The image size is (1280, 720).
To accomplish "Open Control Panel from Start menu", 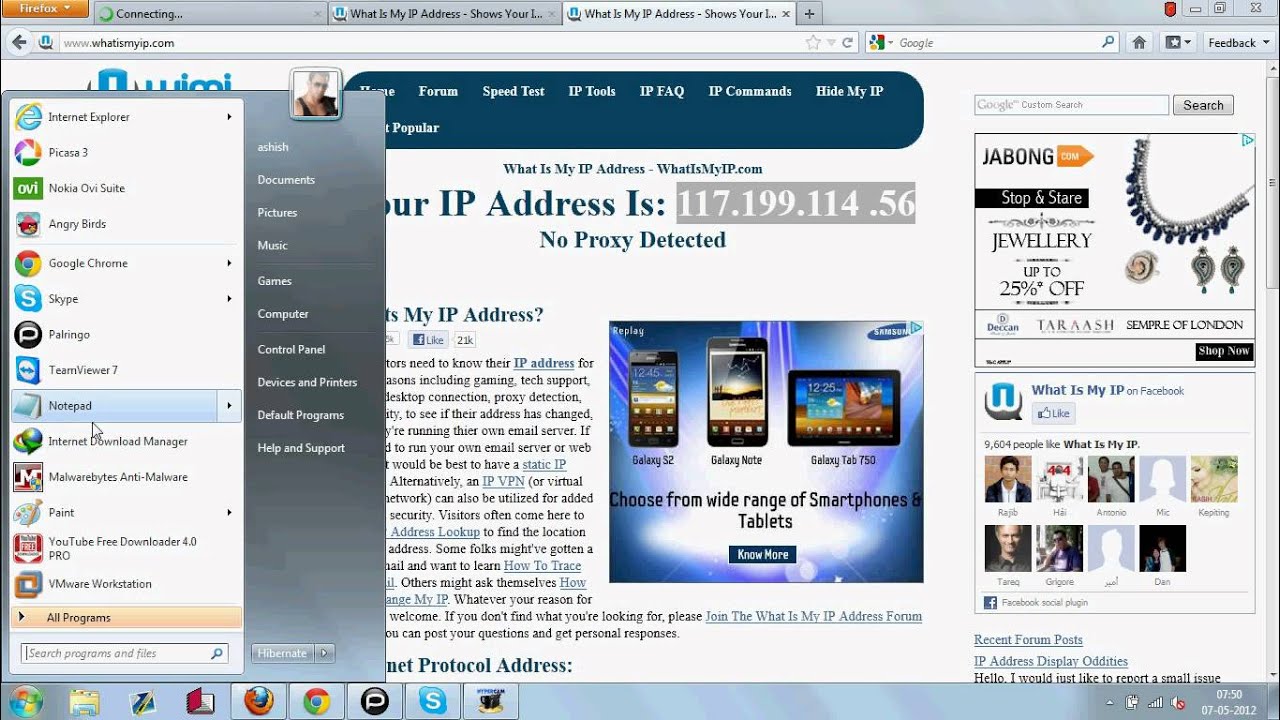I will tap(291, 350).
